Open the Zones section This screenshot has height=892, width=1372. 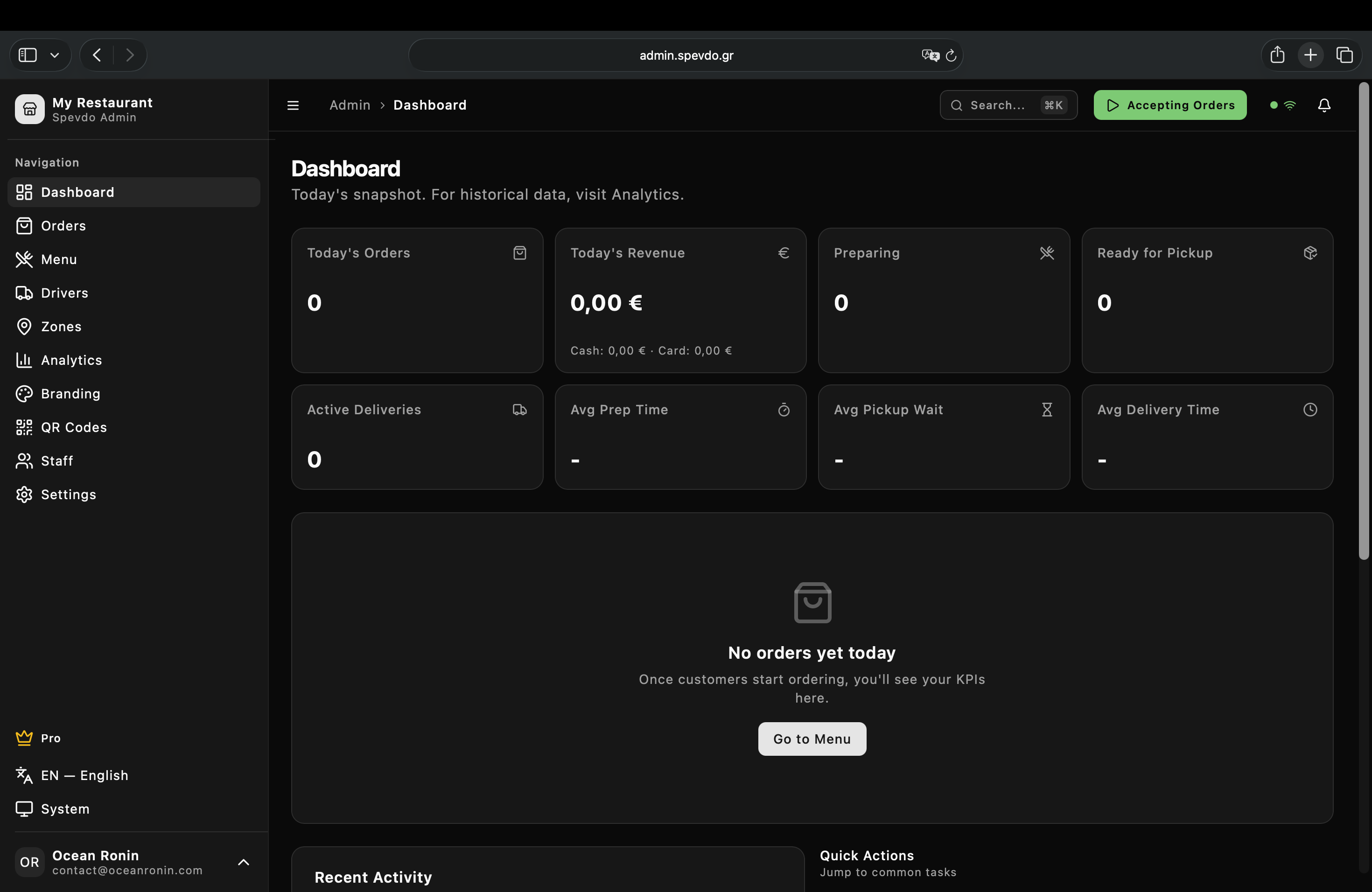click(61, 326)
